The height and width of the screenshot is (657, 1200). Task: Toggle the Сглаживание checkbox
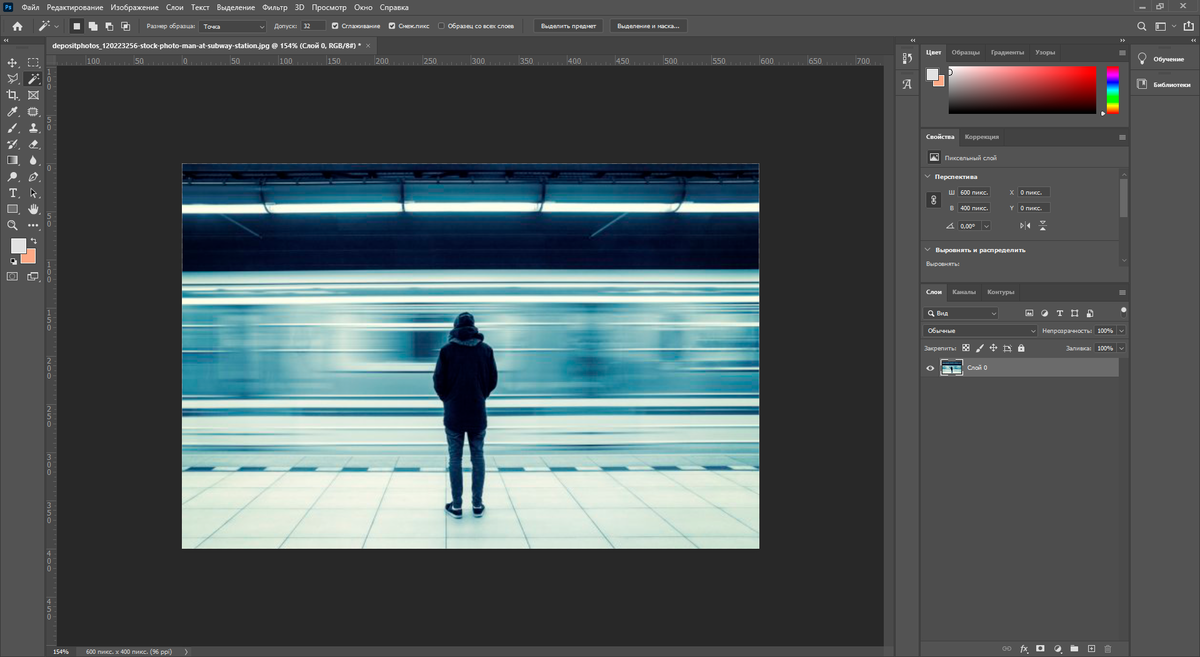(335, 26)
